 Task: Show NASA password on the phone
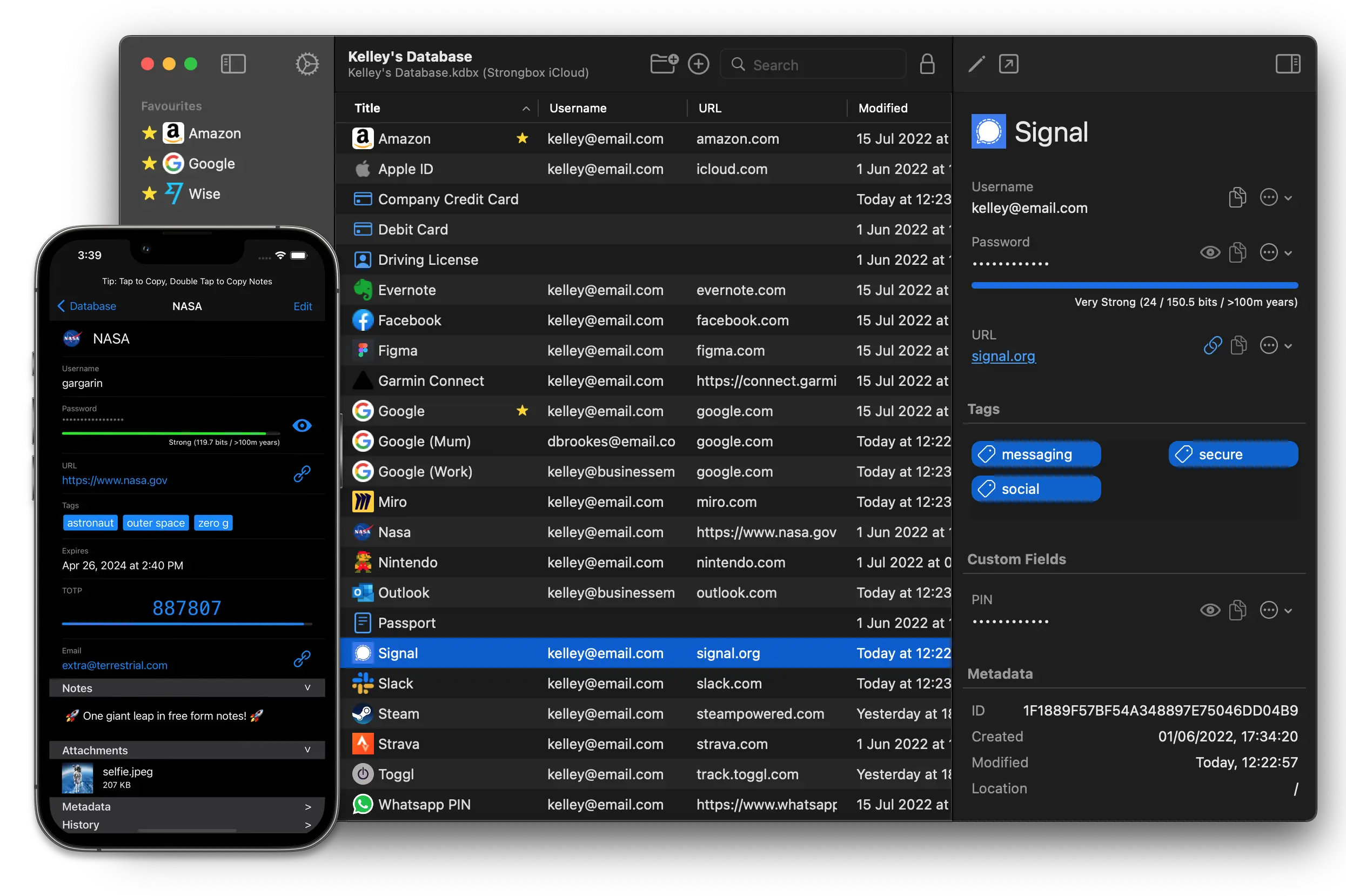coord(302,426)
